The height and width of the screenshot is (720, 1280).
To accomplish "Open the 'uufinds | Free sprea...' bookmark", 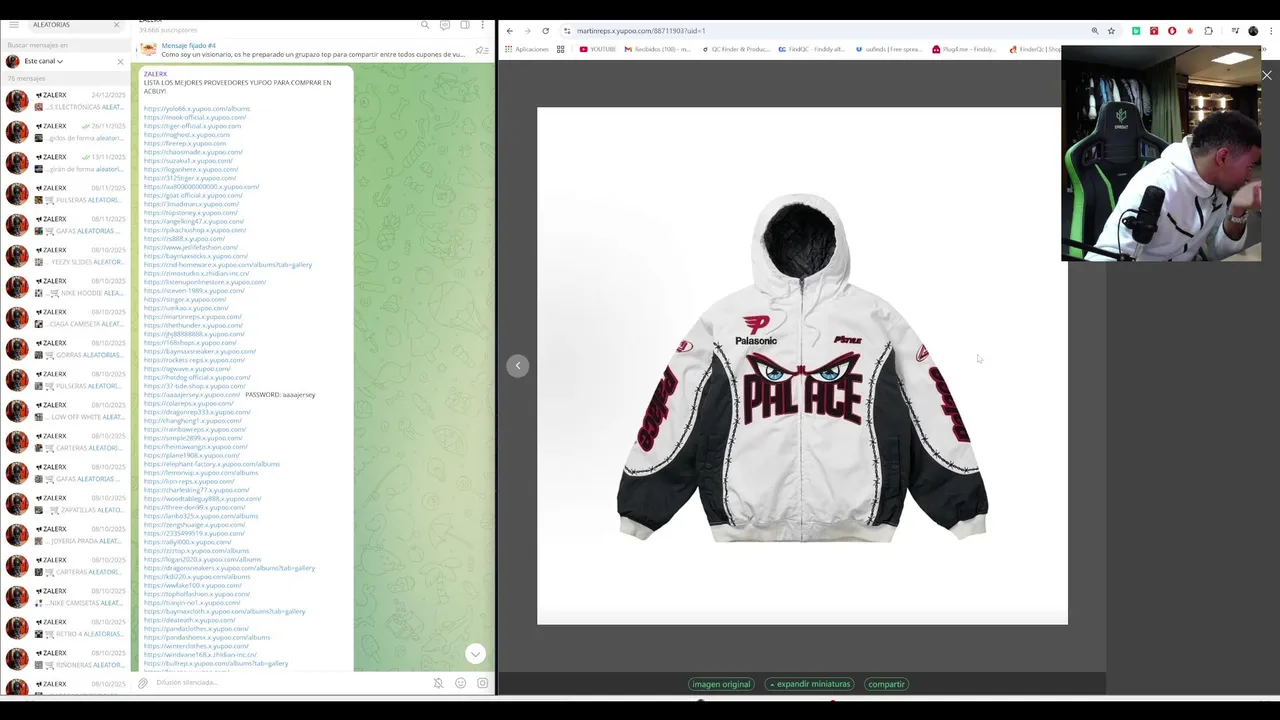I will click(888, 49).
